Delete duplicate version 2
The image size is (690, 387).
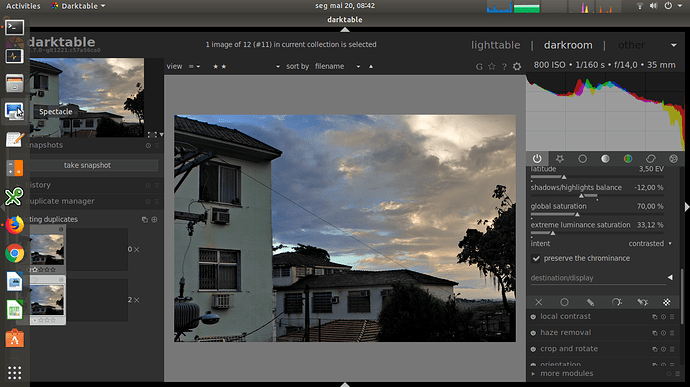coord(136,300)
